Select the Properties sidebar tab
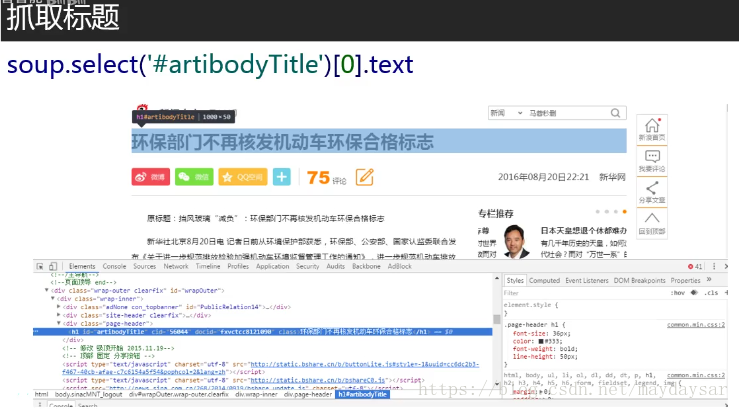The height and width of the screenshot is (409, 739). click(x=685, y=280)
